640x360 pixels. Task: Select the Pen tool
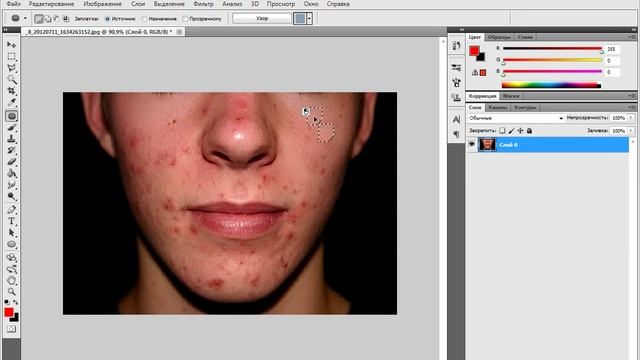11,210
